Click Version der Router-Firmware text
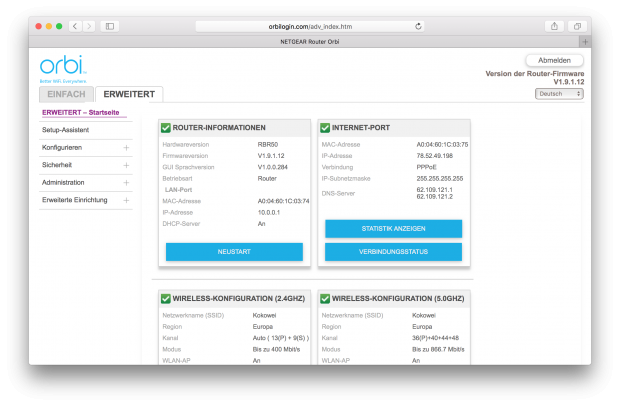 click(535, 74)
